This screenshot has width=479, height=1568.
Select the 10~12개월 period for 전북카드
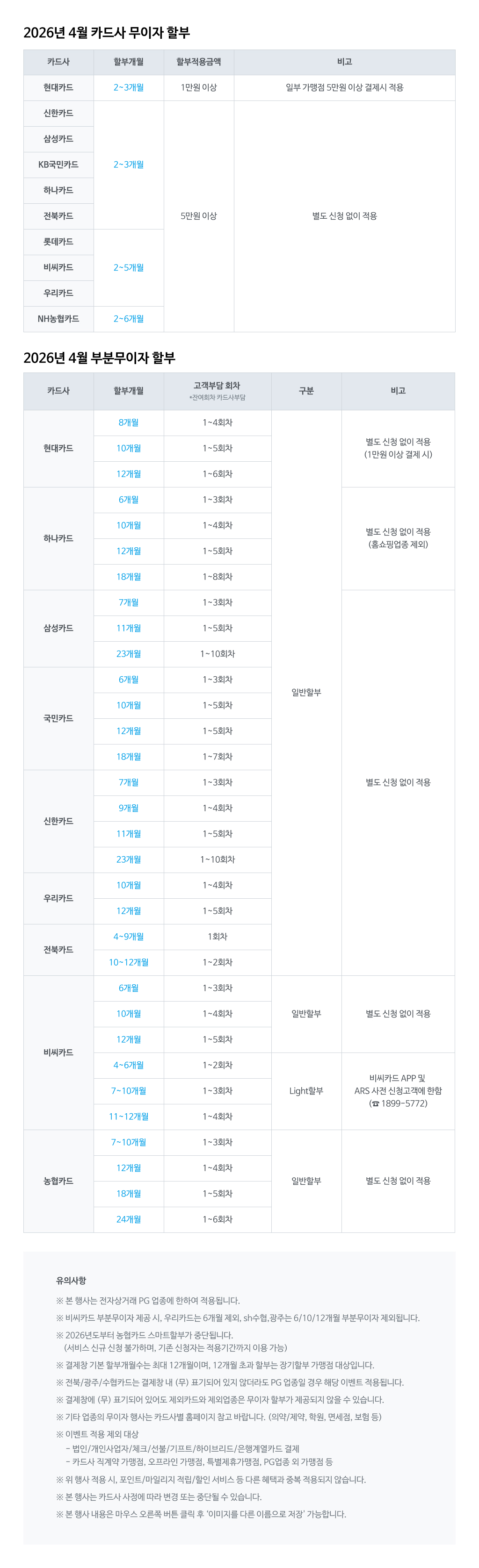tap(129, 962)
